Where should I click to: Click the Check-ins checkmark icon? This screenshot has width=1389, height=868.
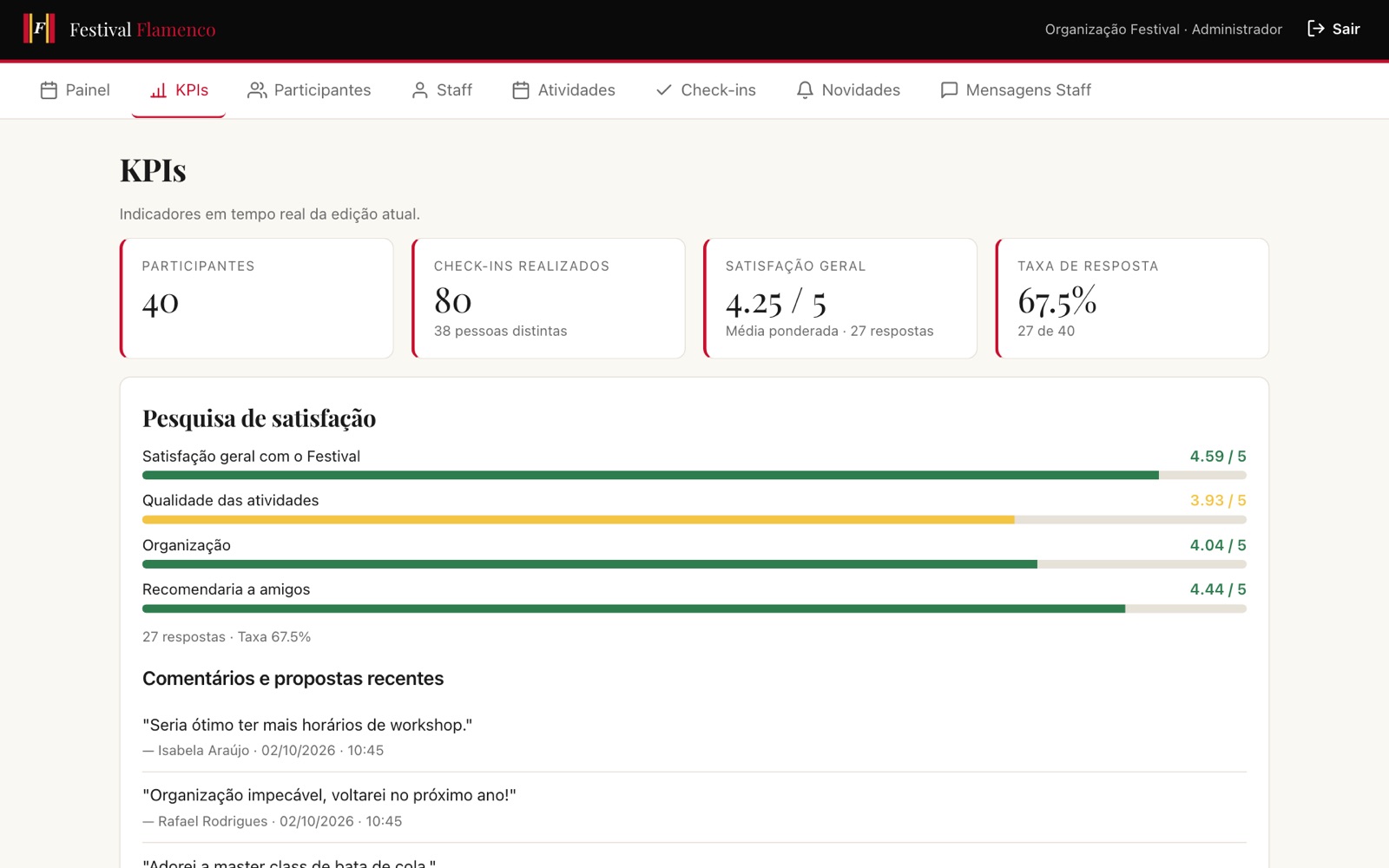point(664,90)
